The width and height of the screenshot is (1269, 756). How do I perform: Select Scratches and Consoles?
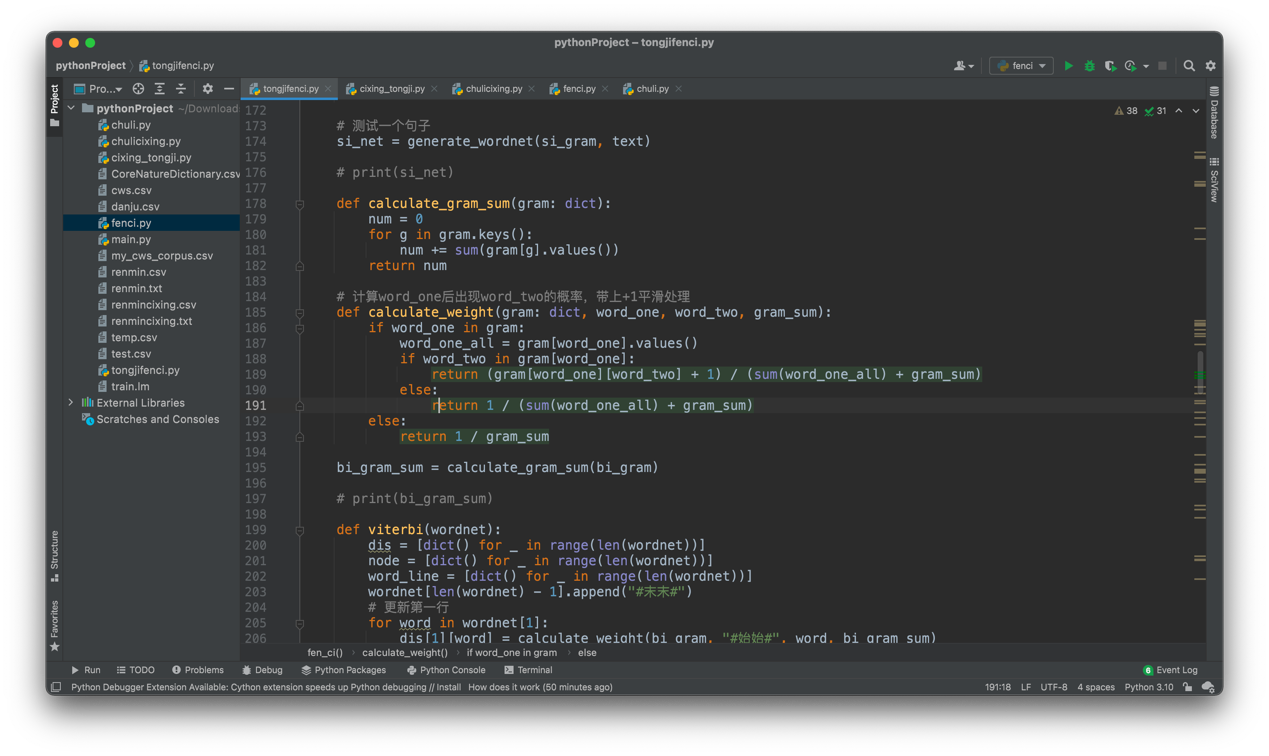tap(157, 419)
